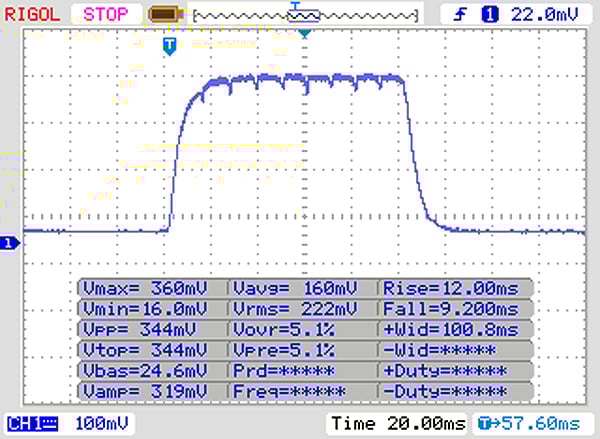Click the waveform memory position overview bar

[305, 16]
